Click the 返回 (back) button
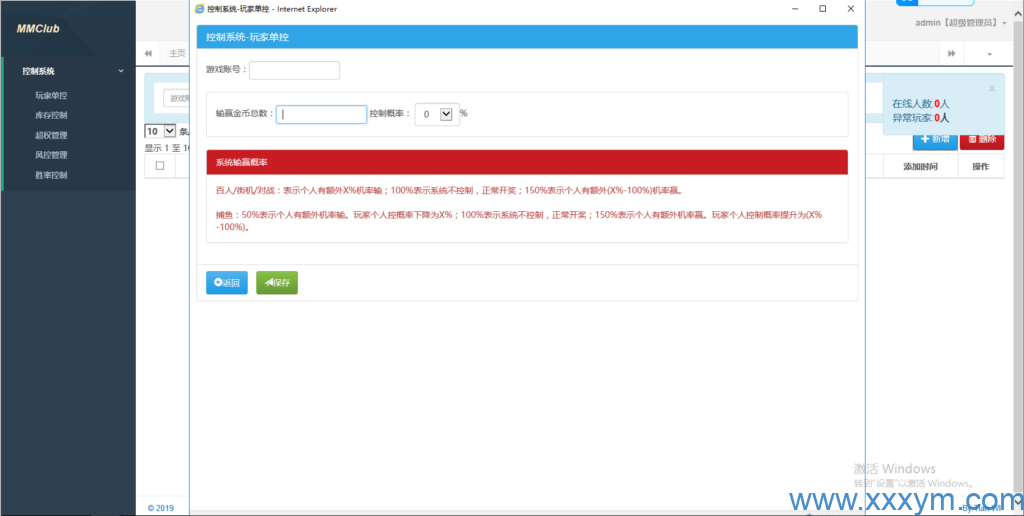The height and width of the screenshot is (516, 1024). tap(226, 283)
